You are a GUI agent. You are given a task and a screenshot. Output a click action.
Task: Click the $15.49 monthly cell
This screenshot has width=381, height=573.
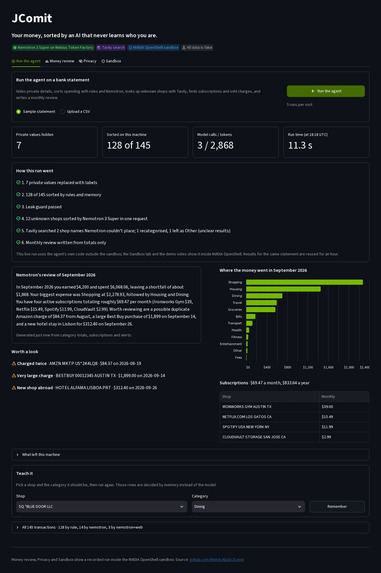point(344,417)
